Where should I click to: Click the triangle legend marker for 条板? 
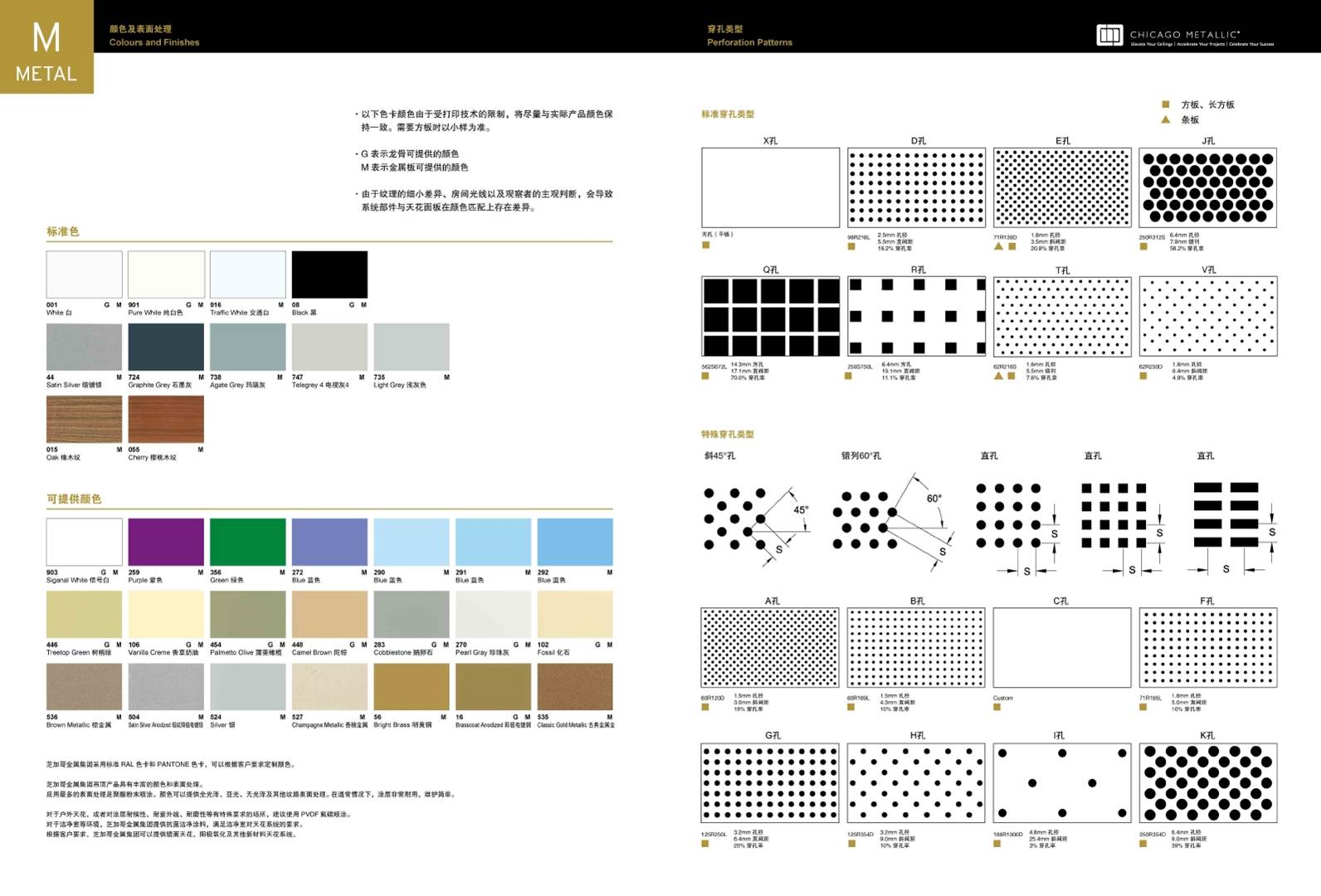pyautogui.click(x=1165, y=119)
